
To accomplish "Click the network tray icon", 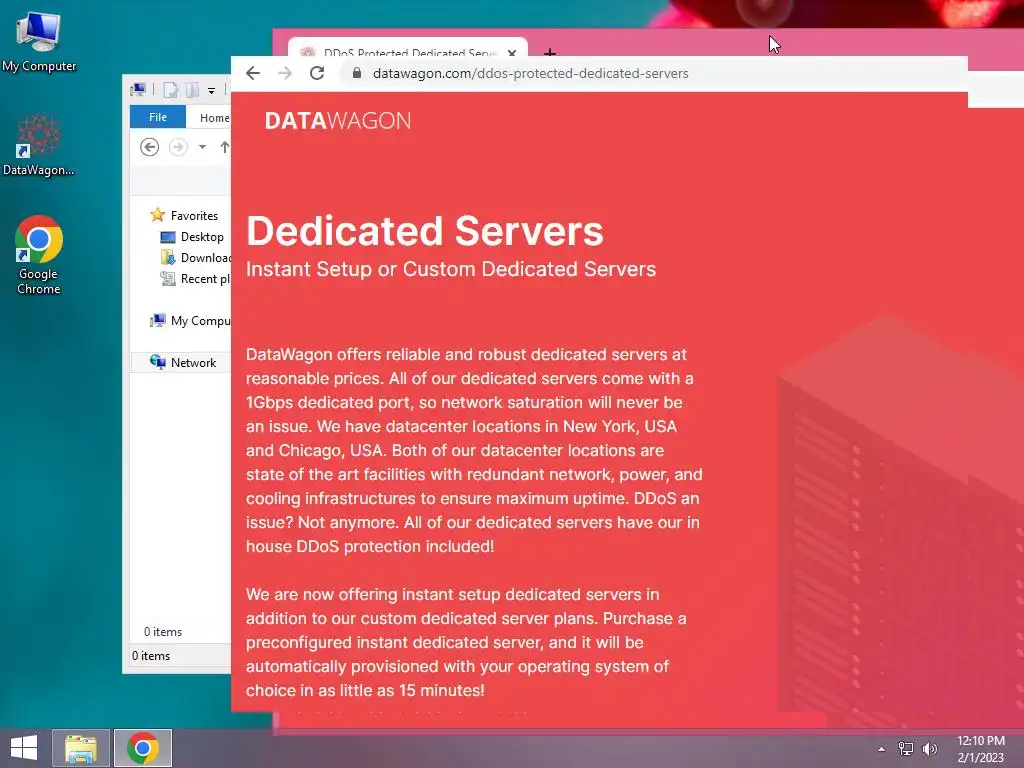I will (906, 748).
